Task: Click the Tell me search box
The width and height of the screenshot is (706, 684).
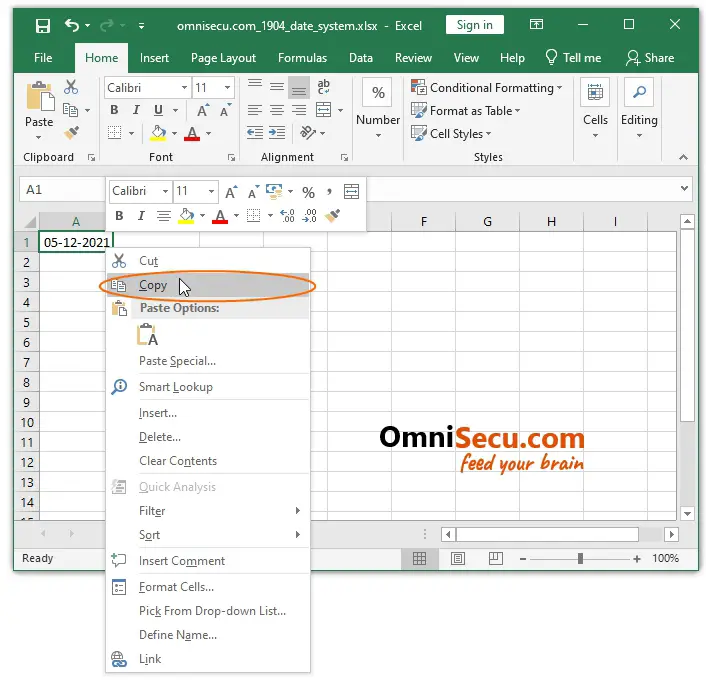Action: (573, 58)
